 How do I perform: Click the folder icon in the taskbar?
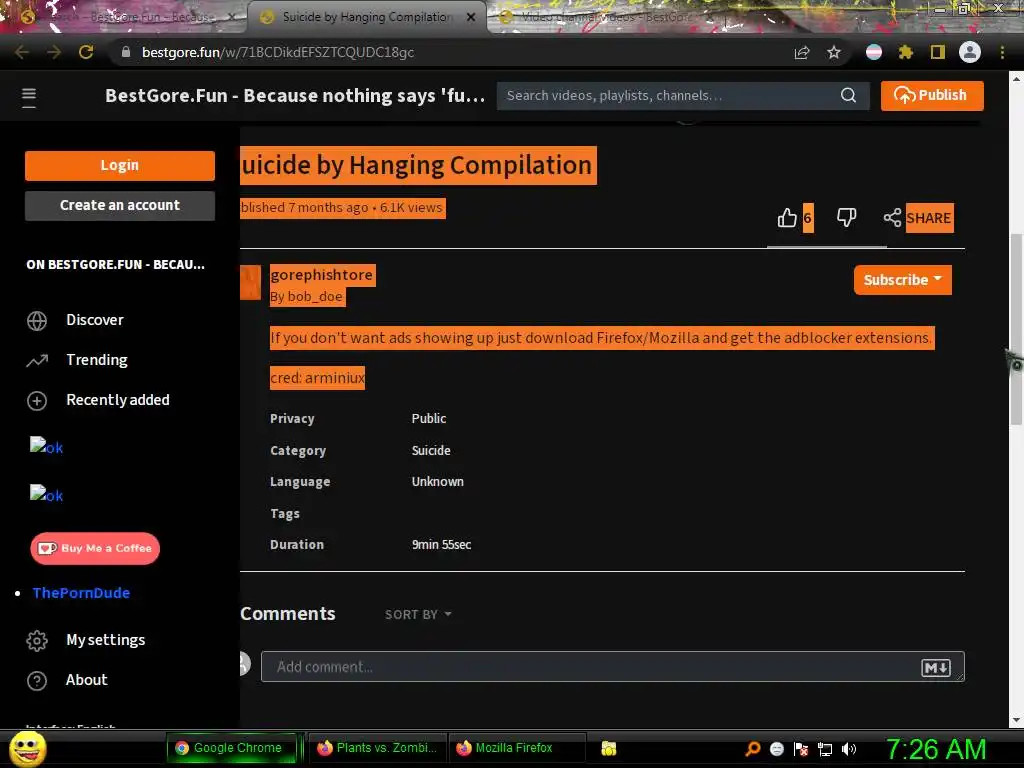coord(609,748)
